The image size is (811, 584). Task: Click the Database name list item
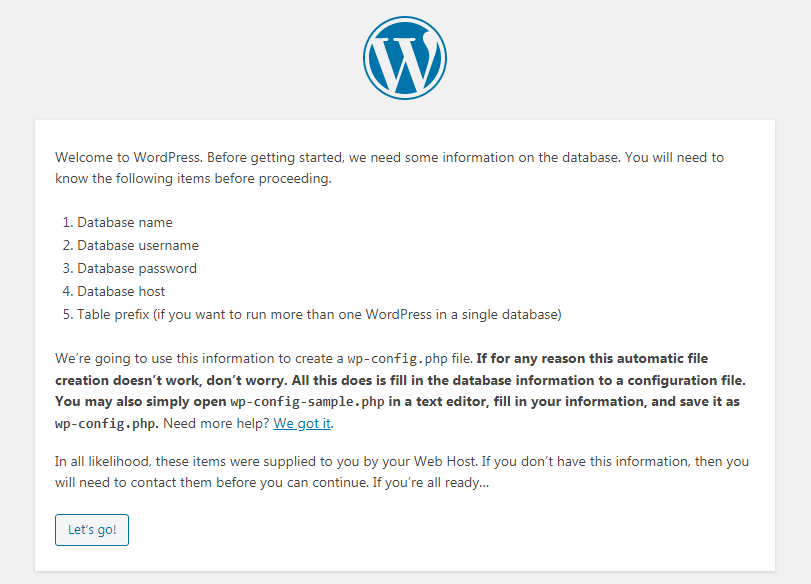tap(125, 222)
